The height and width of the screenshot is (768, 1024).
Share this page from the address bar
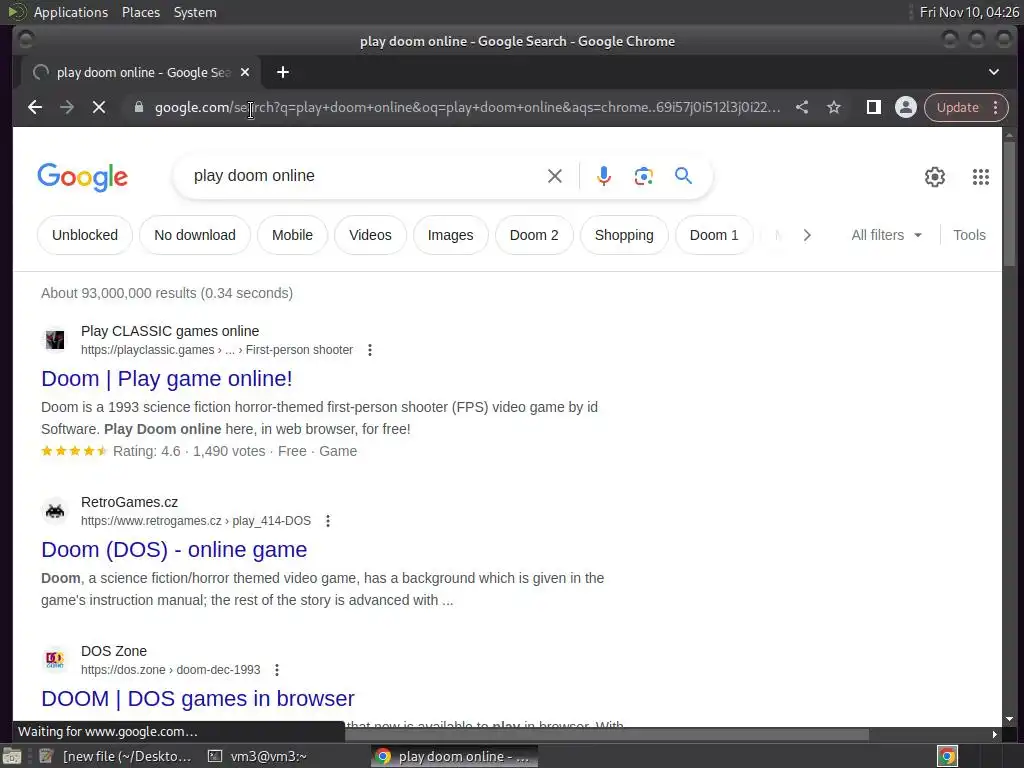tap(802, 107)
